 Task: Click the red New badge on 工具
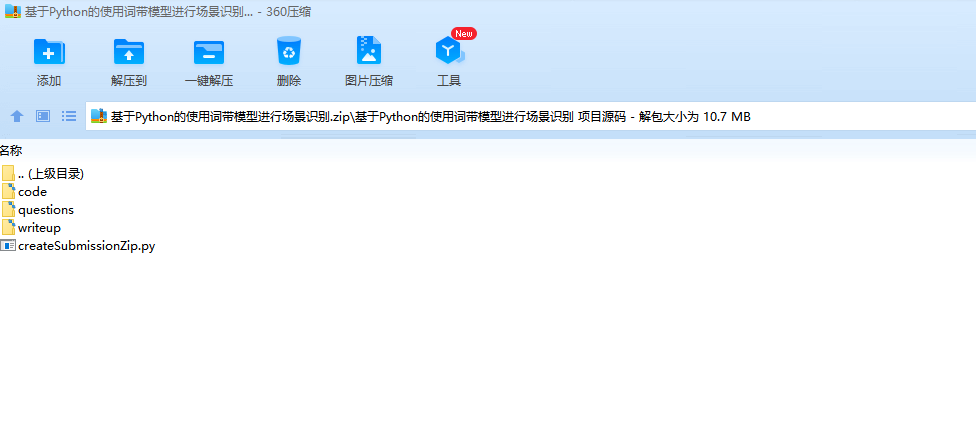click(464, 34)
